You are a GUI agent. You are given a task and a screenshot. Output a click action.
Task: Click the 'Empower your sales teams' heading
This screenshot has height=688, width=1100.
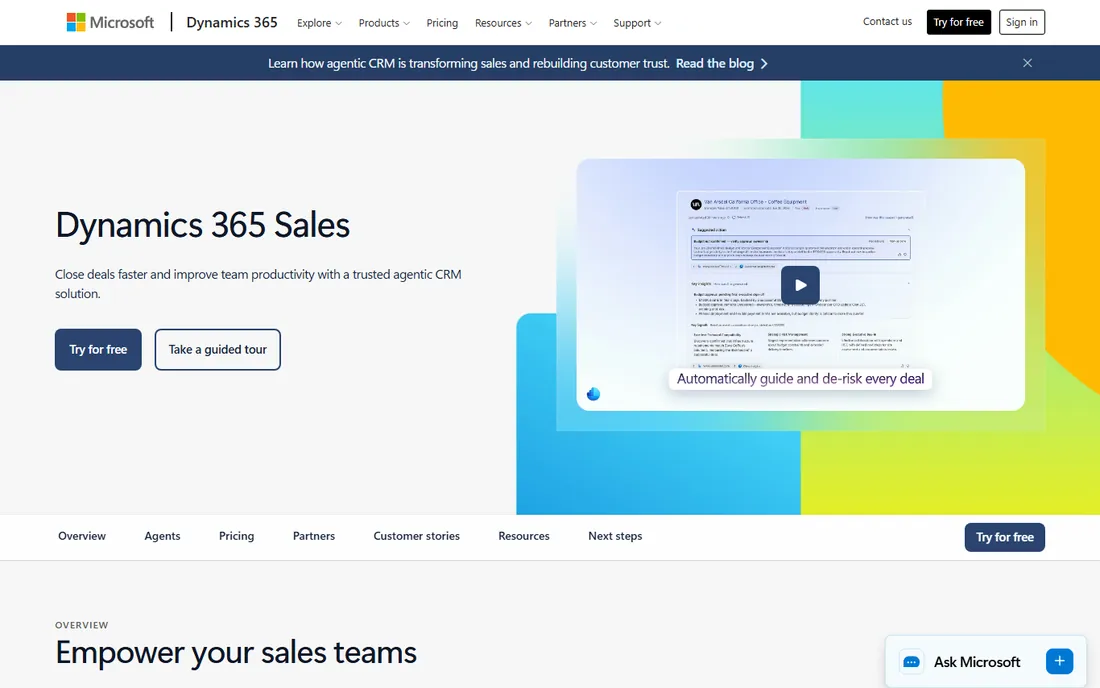point(236,652)
